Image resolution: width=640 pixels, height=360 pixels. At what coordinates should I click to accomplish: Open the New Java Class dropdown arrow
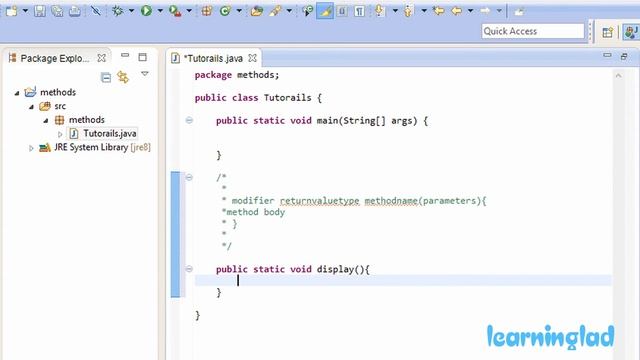point(239,11)
